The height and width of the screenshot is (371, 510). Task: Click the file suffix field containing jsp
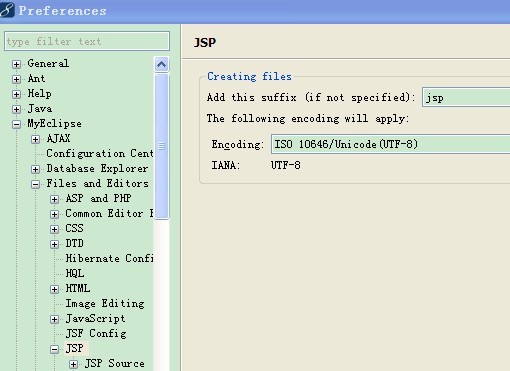[x=466, y=97]
